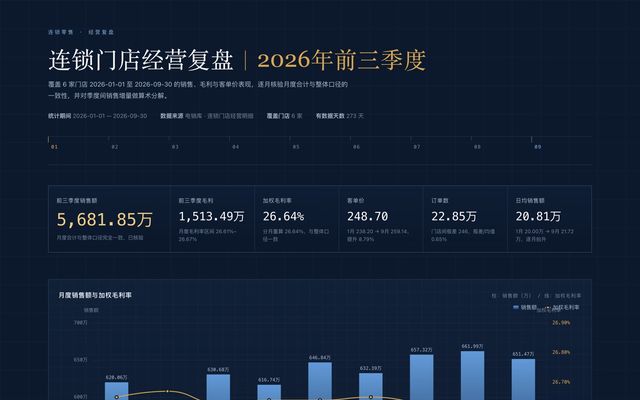Click the 连锁门店经营复盘 page heading

pyautogui.click(x=141, y=60)
